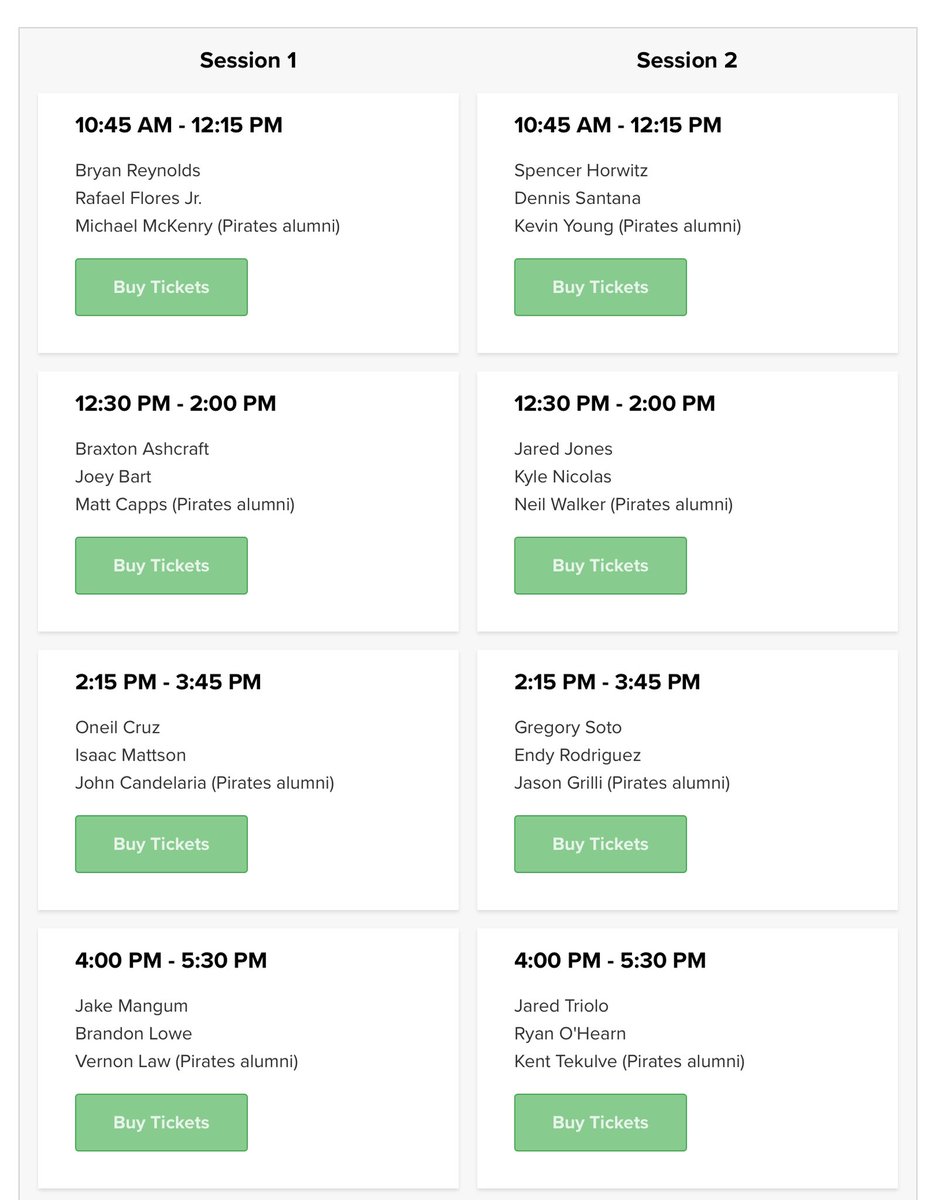Select the Session 1 10:45 AM time heading

[179, 125]
